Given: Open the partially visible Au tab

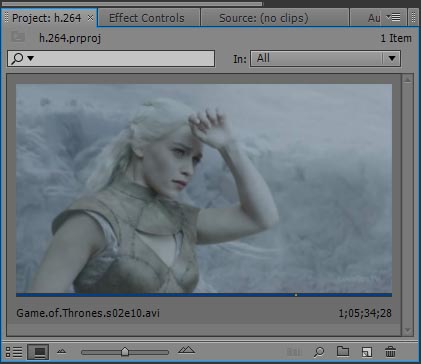Looking at the screenshot, I should (374, 18).
